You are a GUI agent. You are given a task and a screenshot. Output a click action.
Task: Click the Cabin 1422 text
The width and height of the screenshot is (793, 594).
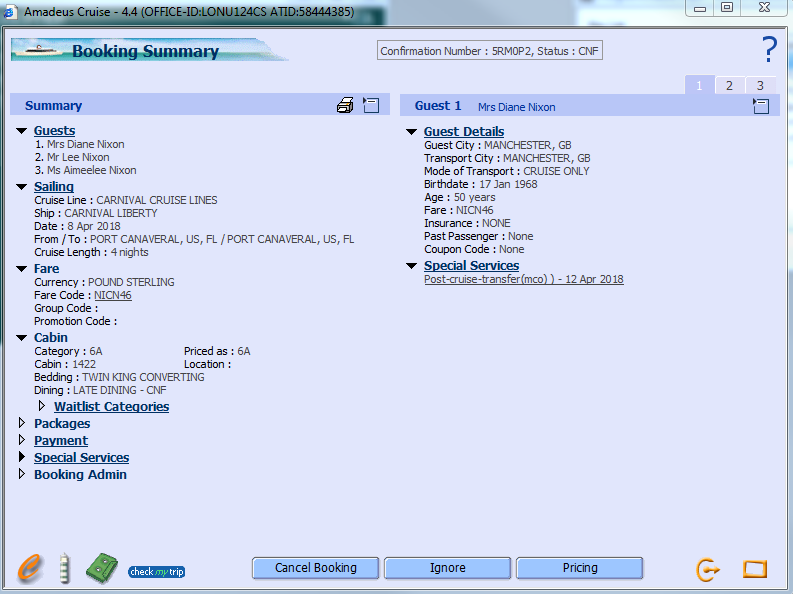click(65, 364)
